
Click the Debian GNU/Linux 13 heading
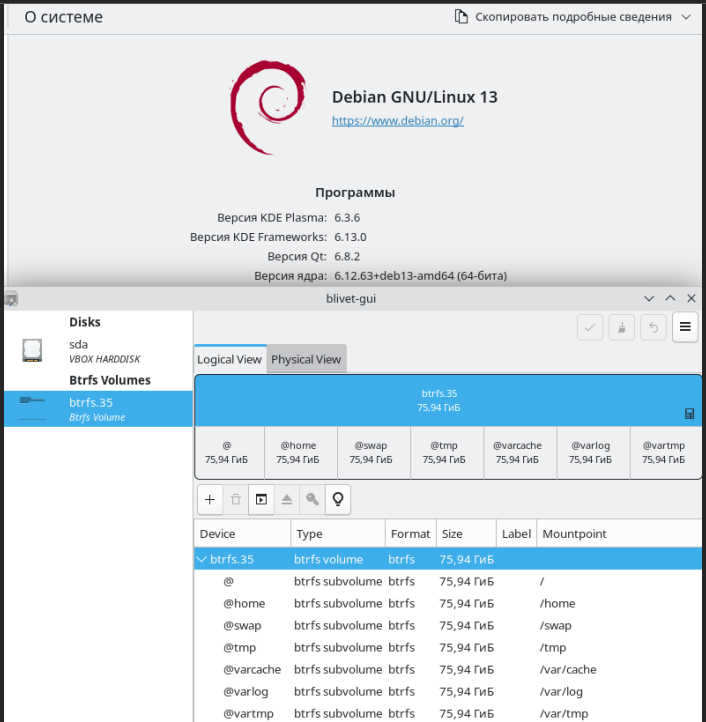point(414,97)
